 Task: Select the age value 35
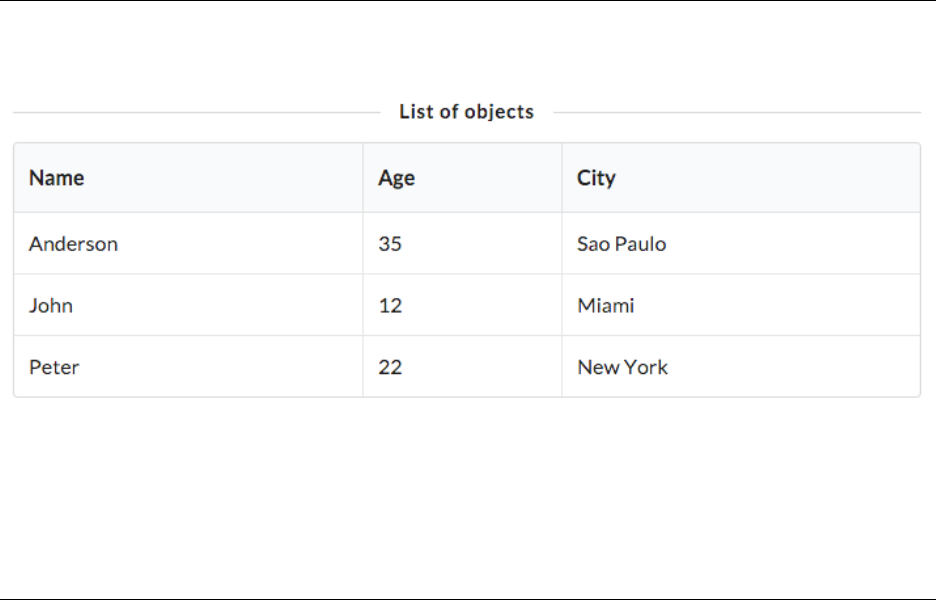pos(390,244)
